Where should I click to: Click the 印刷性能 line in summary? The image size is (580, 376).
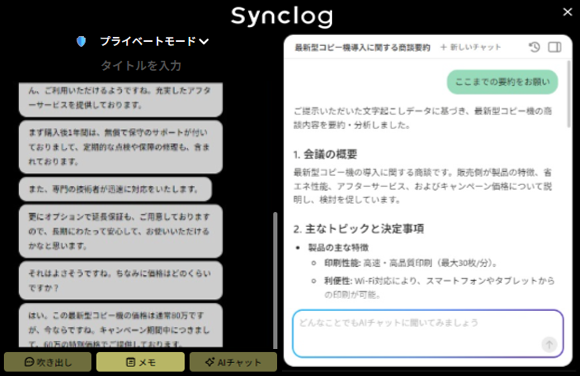[411, 263]
